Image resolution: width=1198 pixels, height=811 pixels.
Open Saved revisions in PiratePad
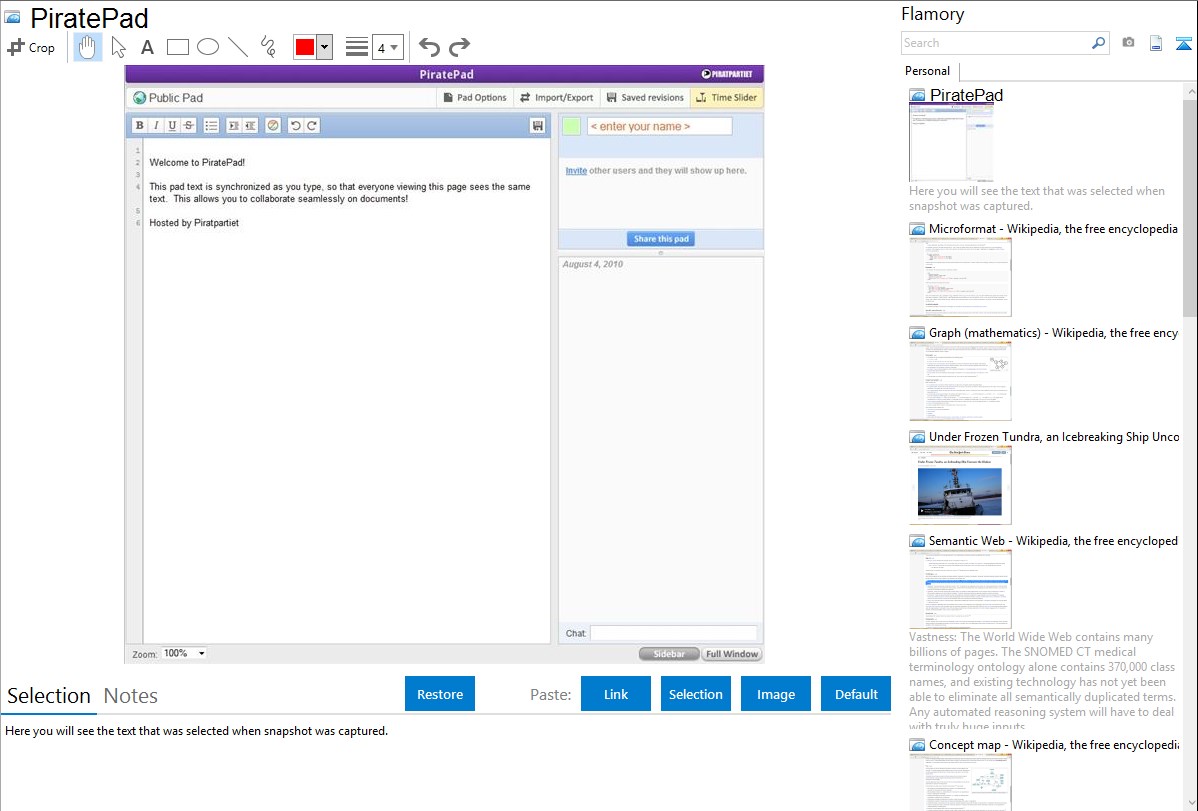tap(645, 98)
